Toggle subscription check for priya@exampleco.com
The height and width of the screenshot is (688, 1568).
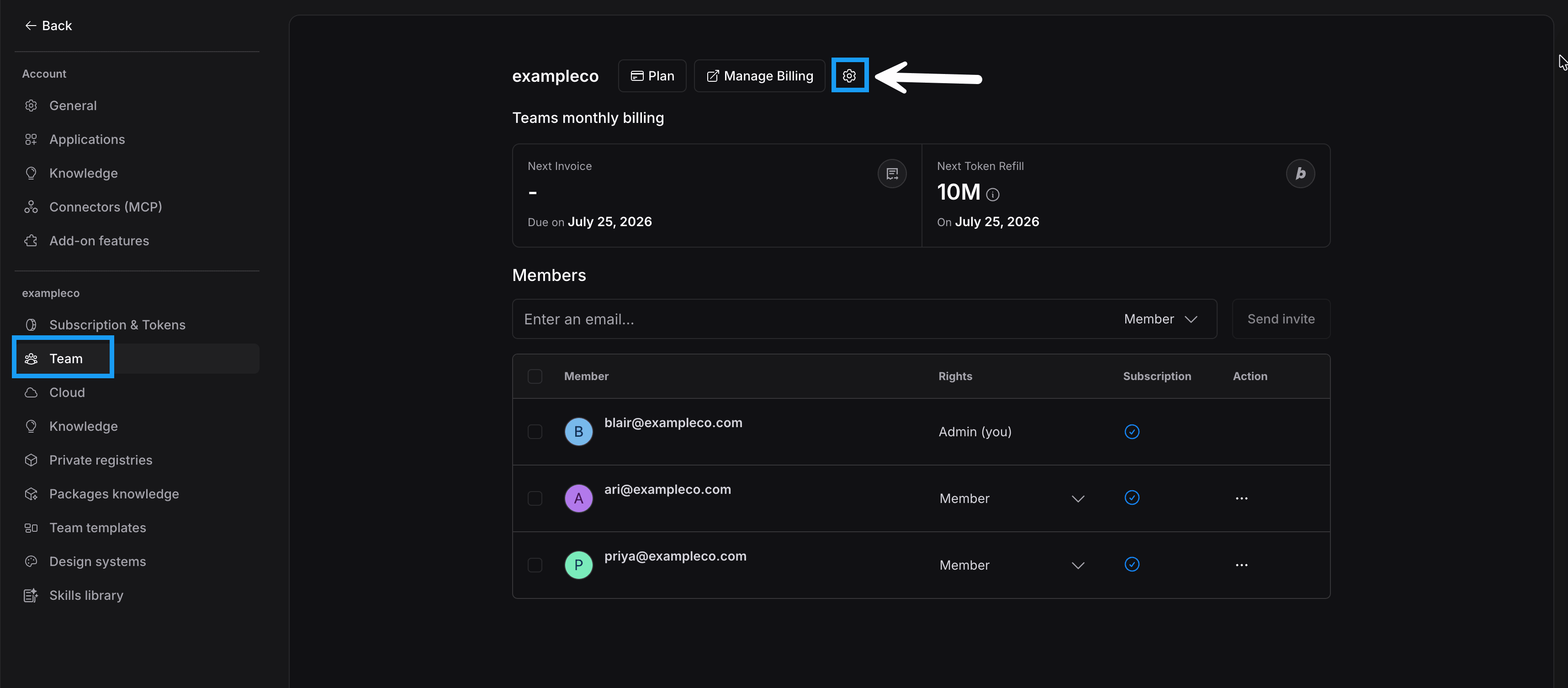coord(1132,564)
